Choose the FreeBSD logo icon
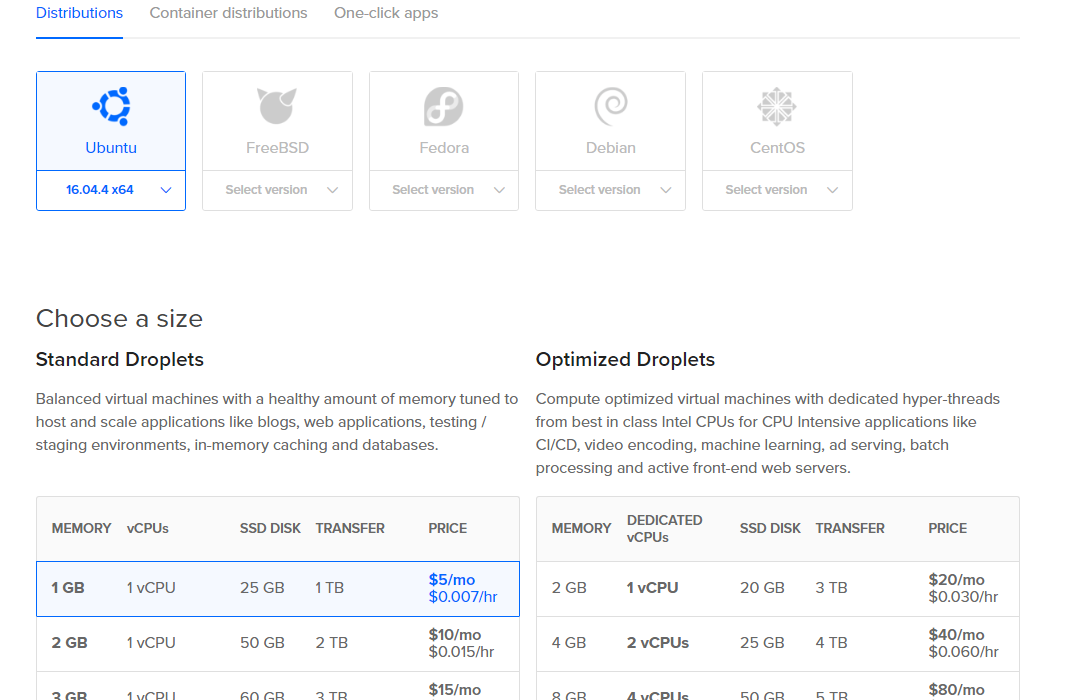This screenshot has width=1074, height=700. point(277,106)
